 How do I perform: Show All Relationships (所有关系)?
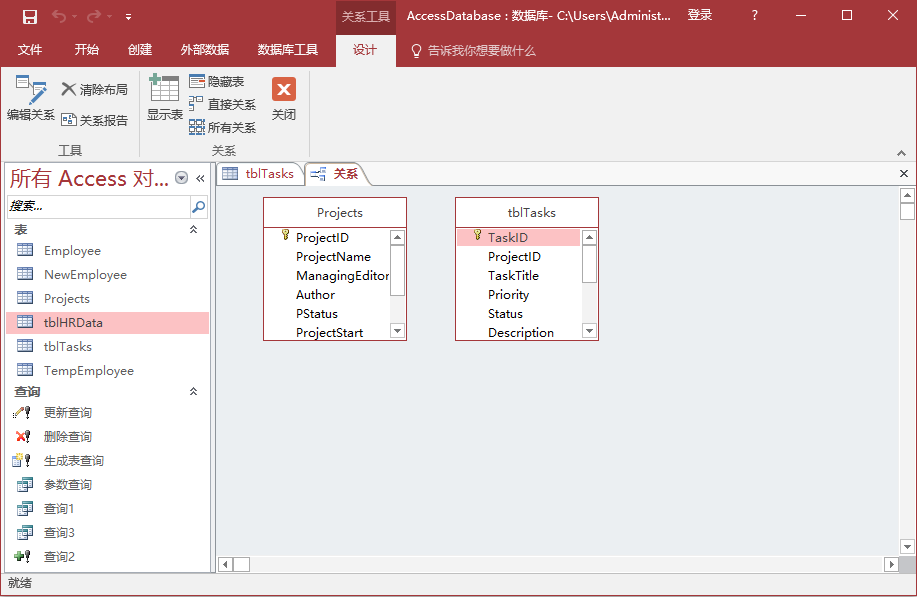(222, 127)
